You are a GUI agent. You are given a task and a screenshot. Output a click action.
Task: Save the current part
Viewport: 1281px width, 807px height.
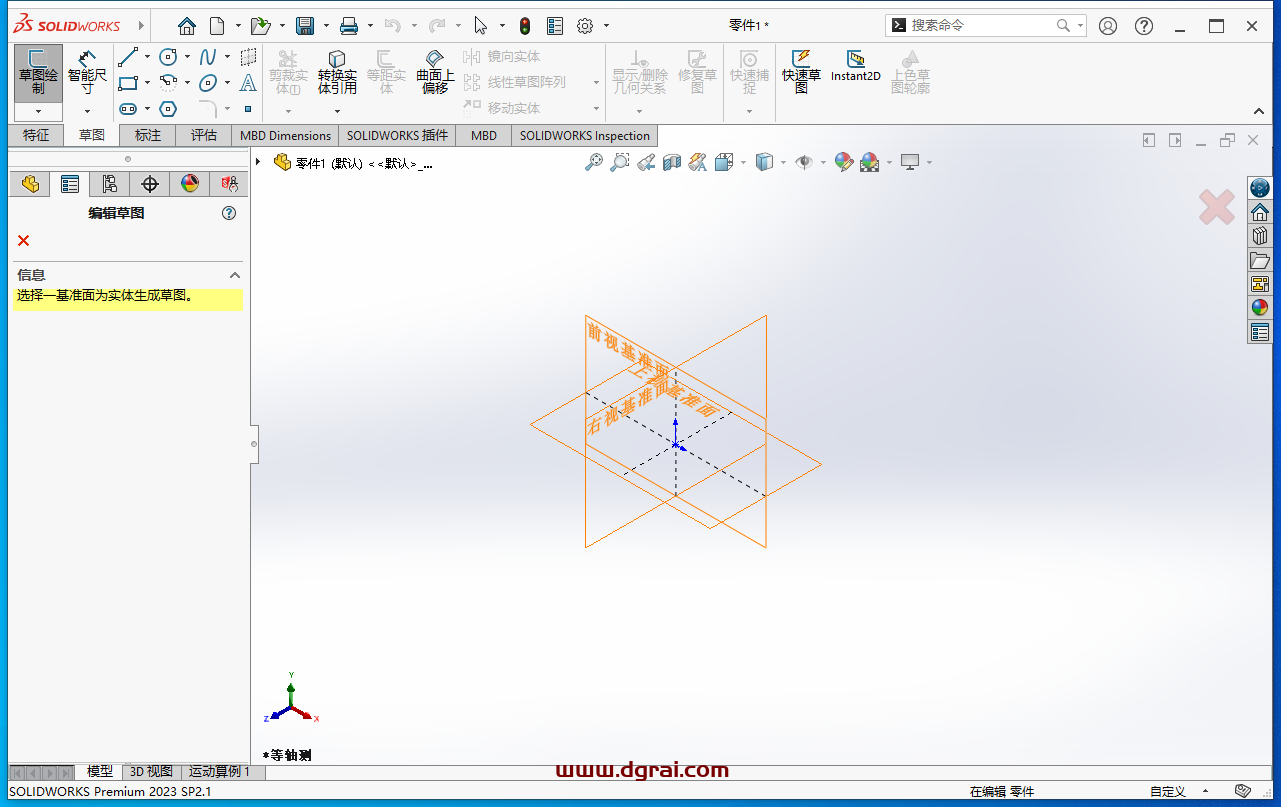pyautogui.click(x=305, y=26)
